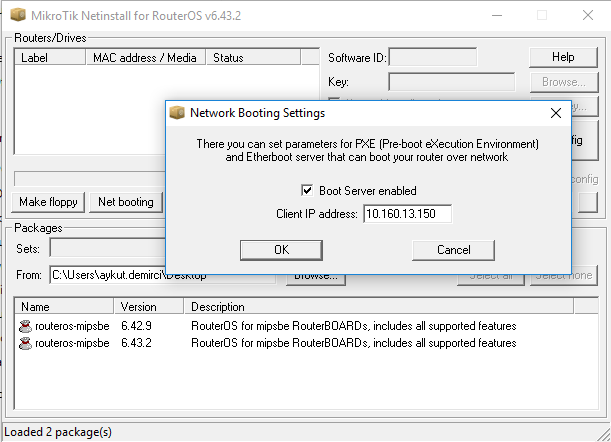This screenshot has height=442, width=611.
Task: Select the version 6.43.2 cell
Action: click(x=136, y=343)
